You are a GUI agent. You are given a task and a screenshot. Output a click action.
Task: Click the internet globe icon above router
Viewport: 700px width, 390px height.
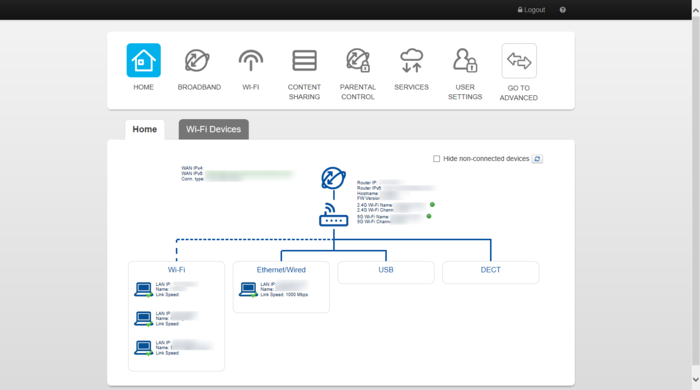(x=333, y=178)
